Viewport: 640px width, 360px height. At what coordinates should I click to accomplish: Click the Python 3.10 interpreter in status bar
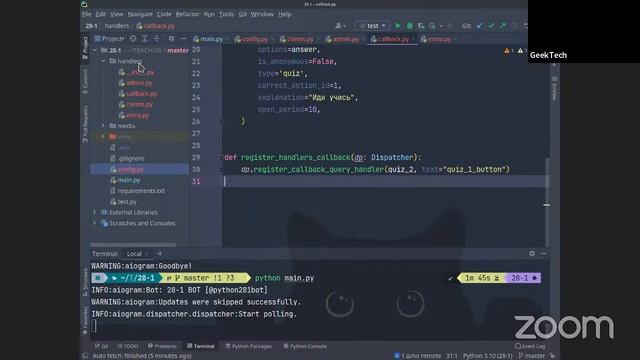point(488,356)
